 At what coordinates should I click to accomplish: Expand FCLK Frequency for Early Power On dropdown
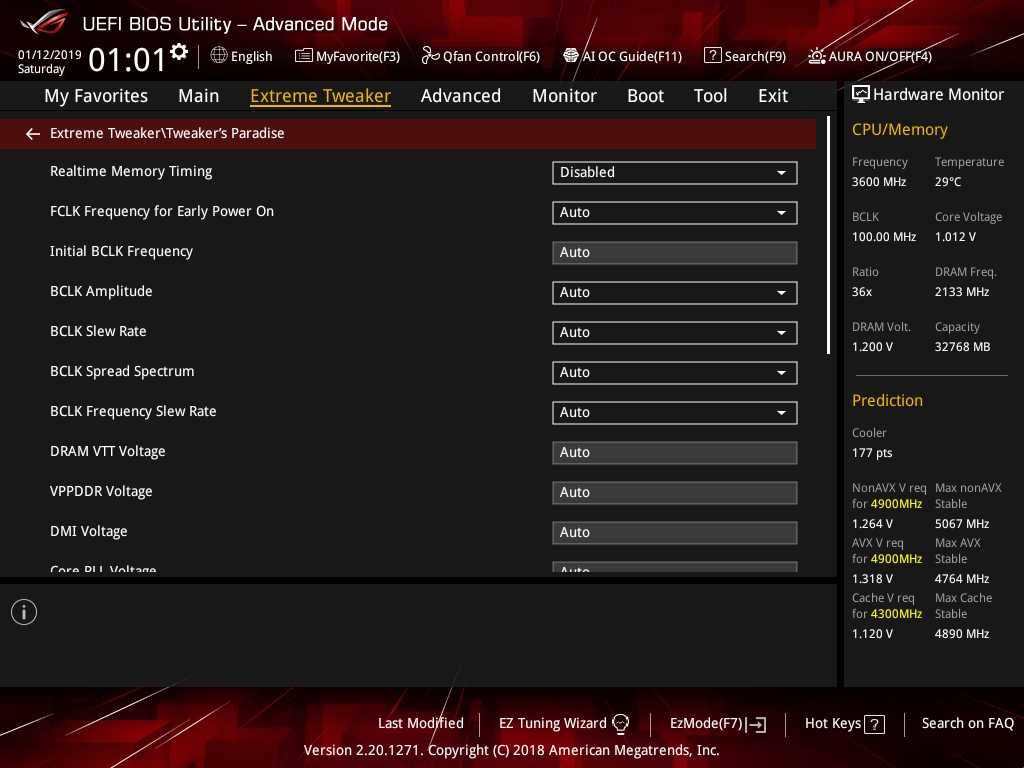point(674,212)
